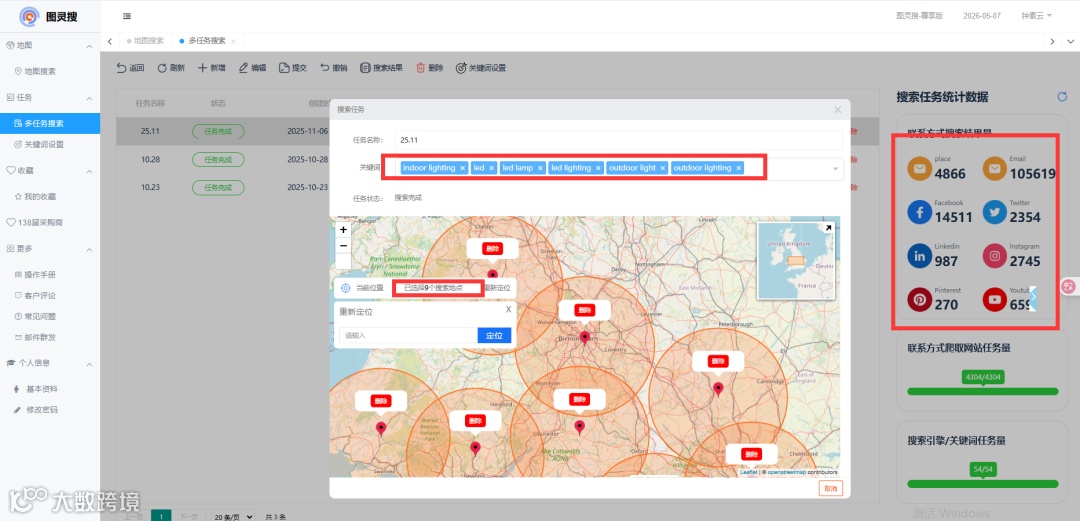Collapse the 任务 sidebar group

[89, 98]
